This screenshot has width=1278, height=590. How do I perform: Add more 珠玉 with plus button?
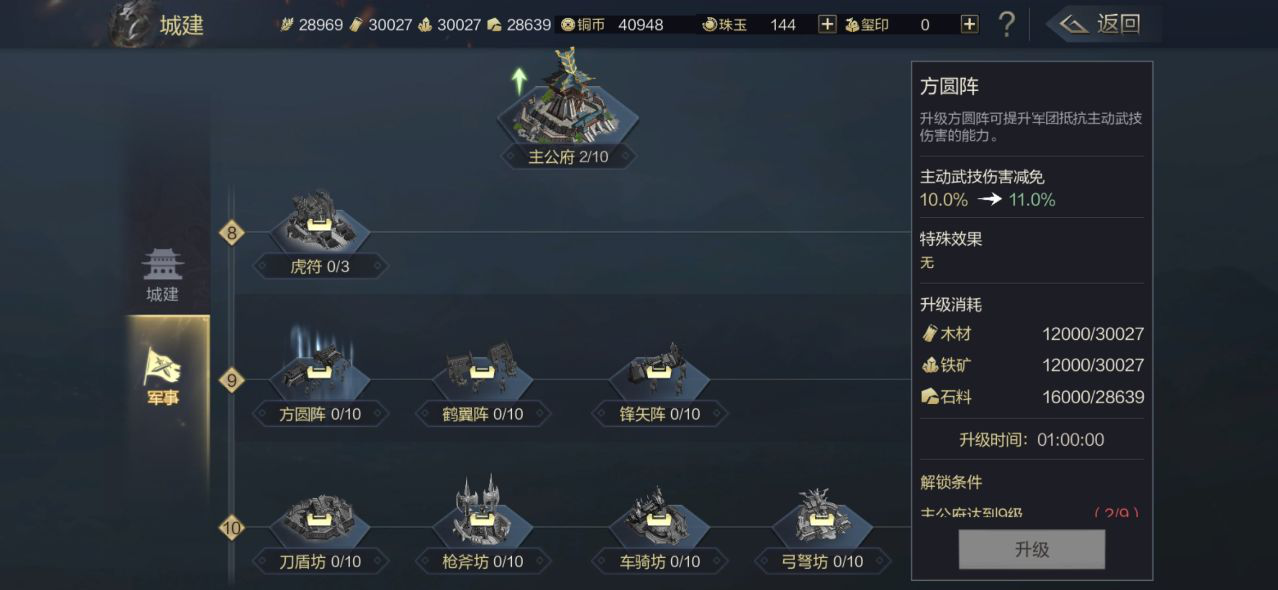(x=827, y=25)
